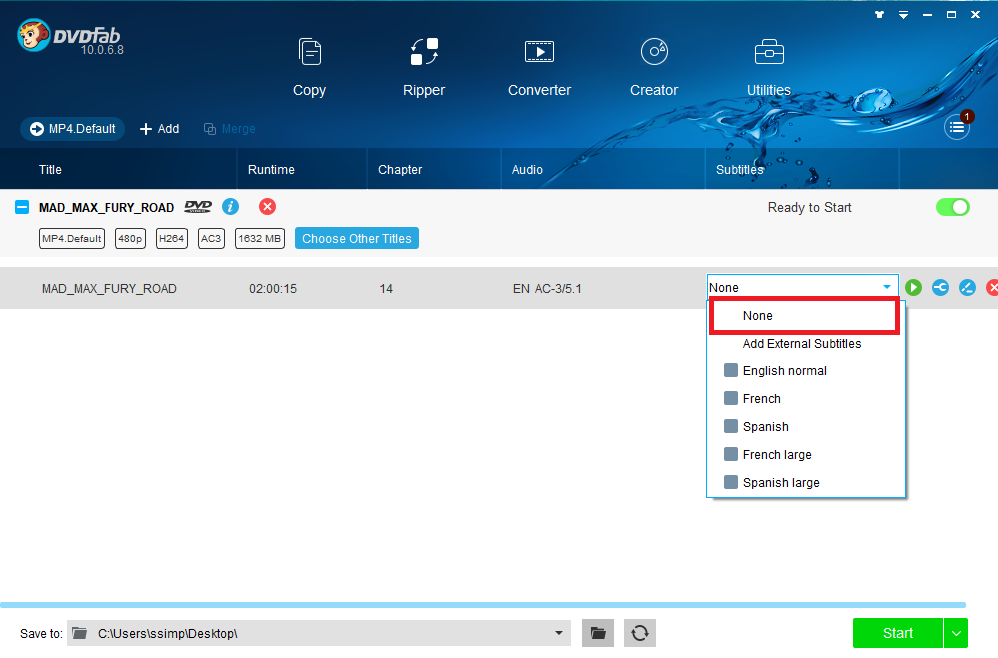Preview the title with green play button
998x658 pixels.
[x=913, y=288]
